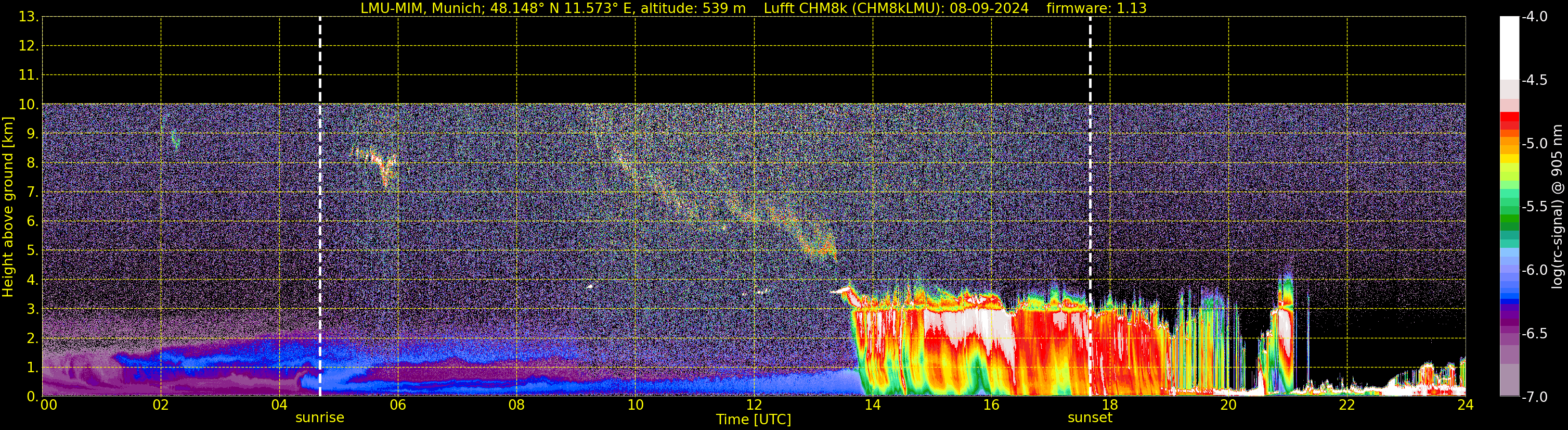Click the height axis tick '11.'

click(29, 75)
